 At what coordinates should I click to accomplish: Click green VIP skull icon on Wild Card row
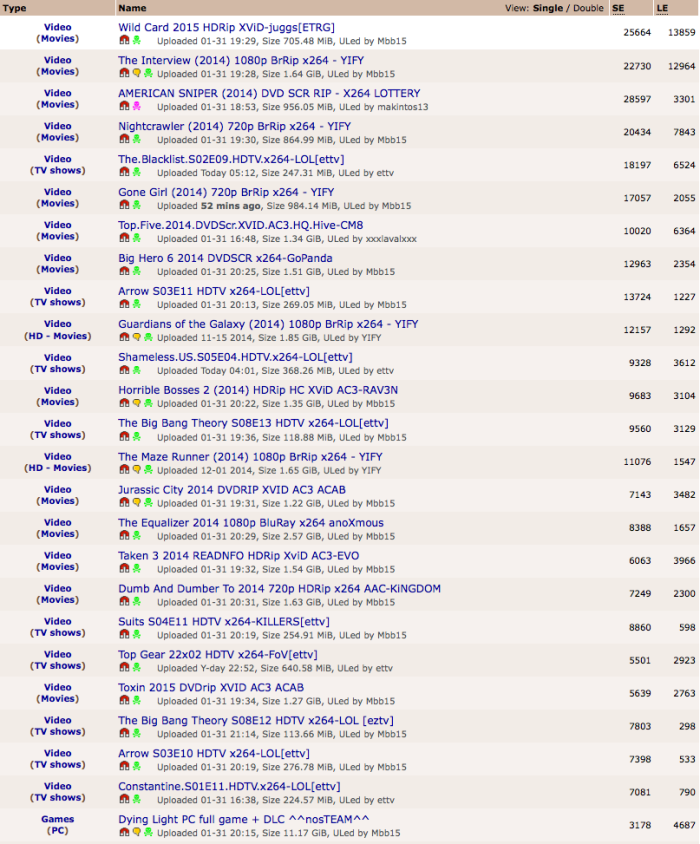point(137,40)
